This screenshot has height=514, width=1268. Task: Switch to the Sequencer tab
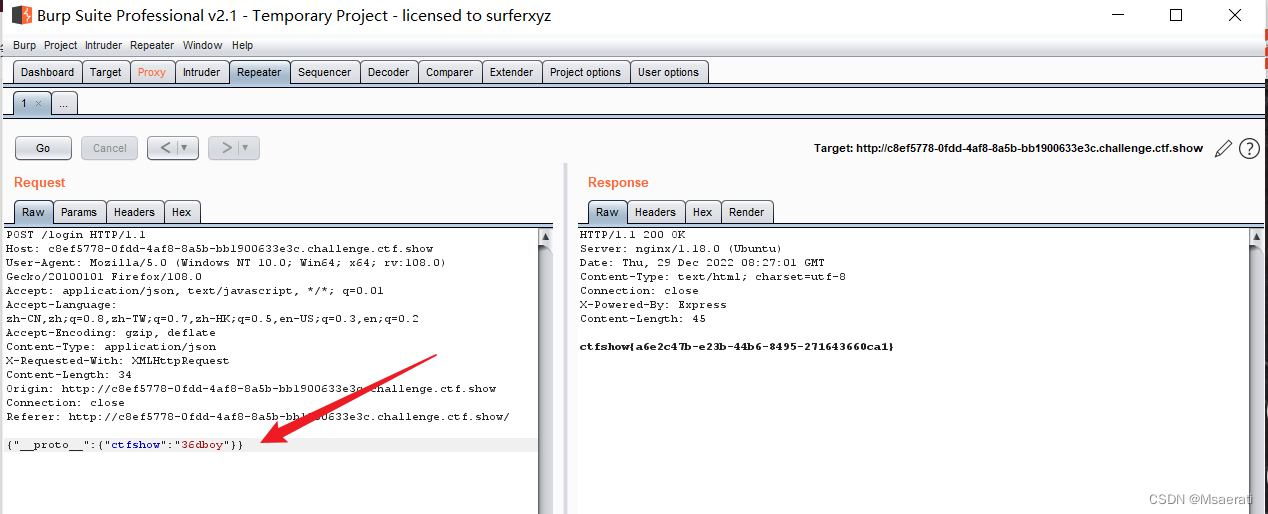pyautogui.click(x=325, y=72)
